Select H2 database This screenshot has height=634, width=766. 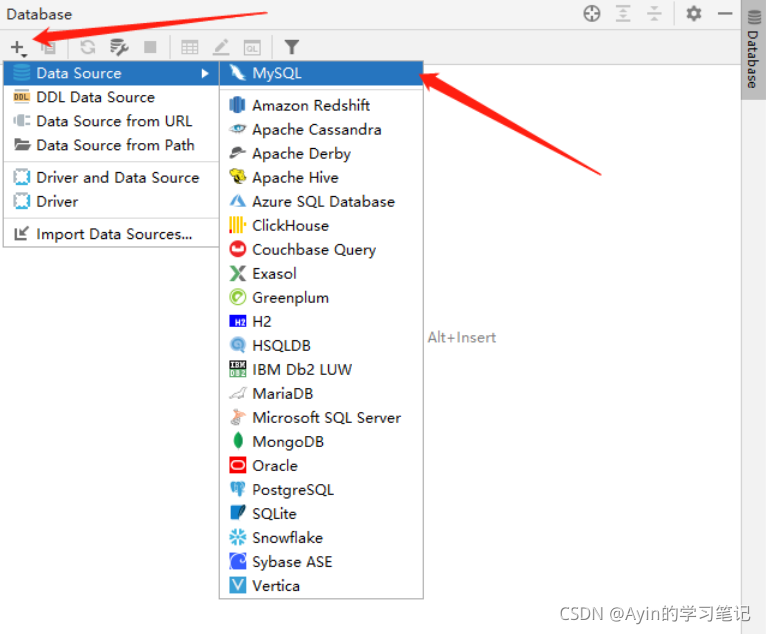(321, 321)
